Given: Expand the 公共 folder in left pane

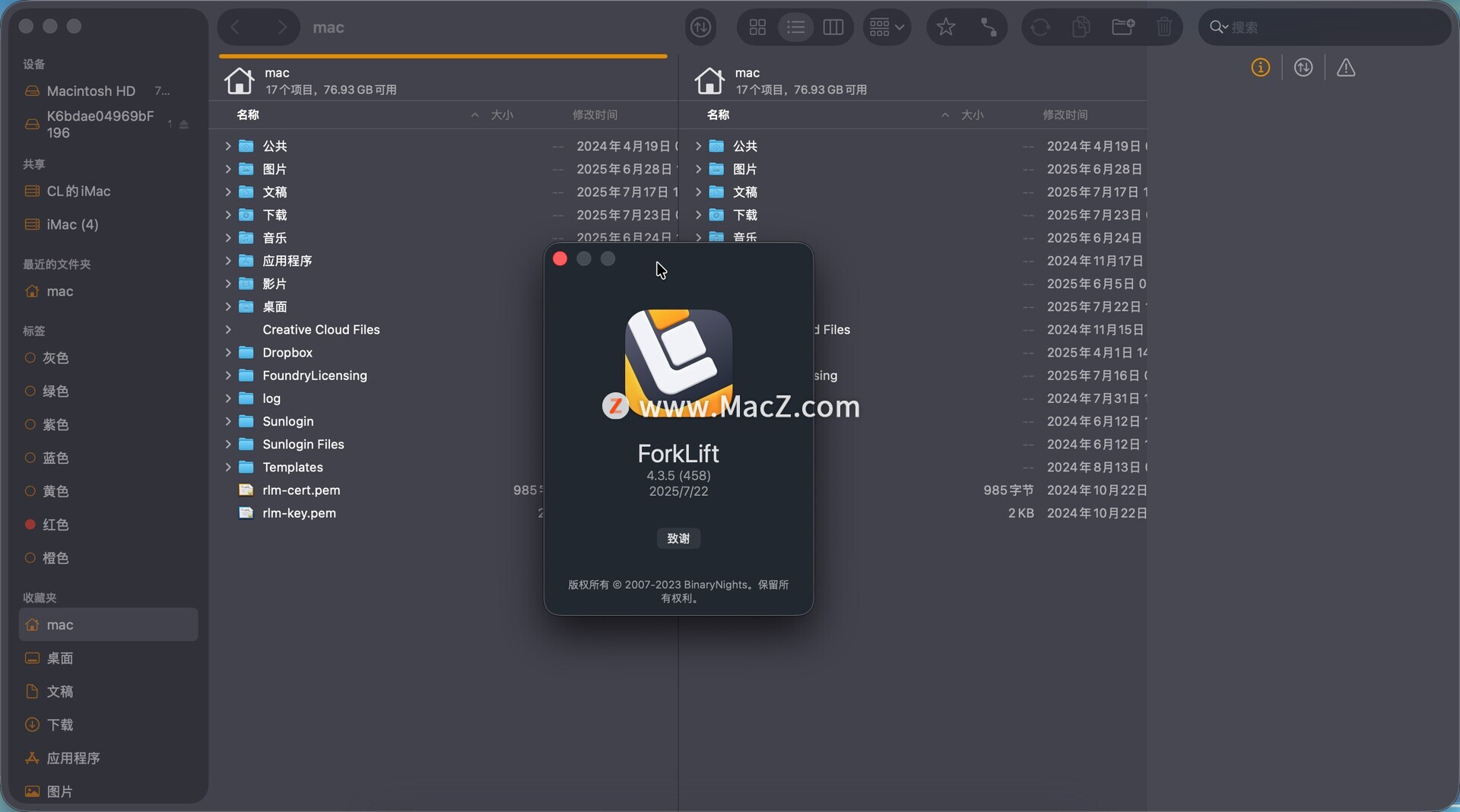Looking at the screenshot, I should [227, 146].
